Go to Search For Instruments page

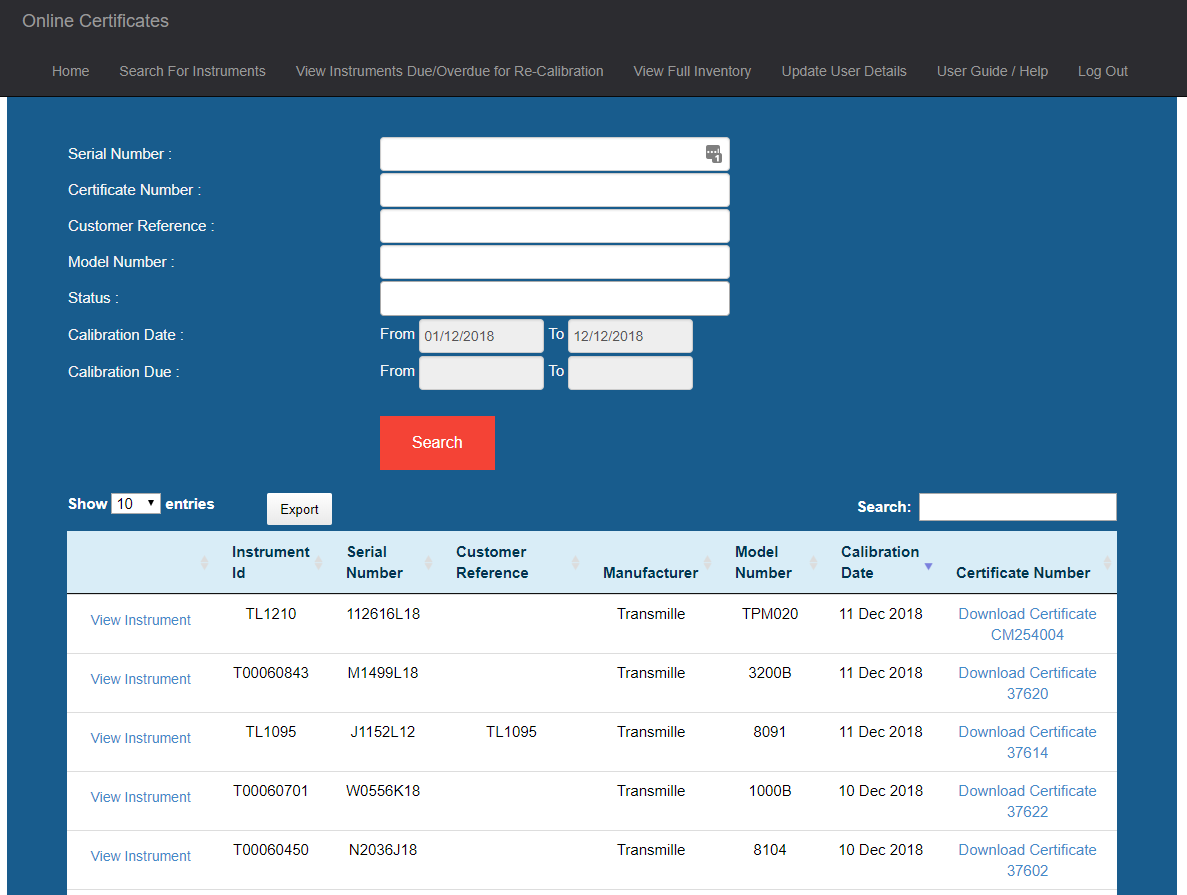coord(192,71)
